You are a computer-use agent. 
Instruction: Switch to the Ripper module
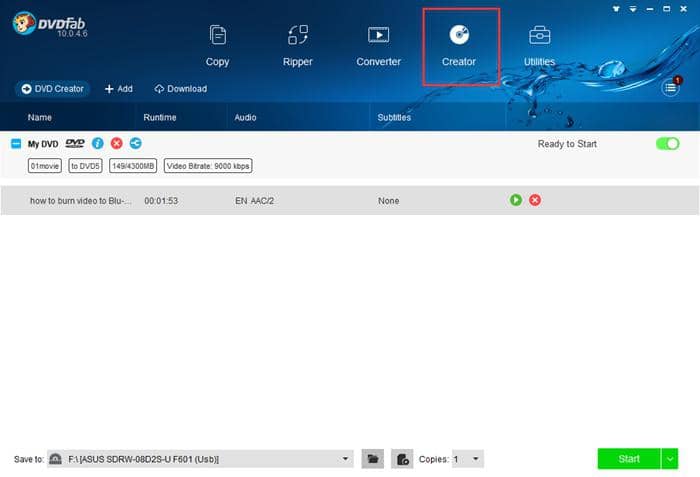click(298, 46)
